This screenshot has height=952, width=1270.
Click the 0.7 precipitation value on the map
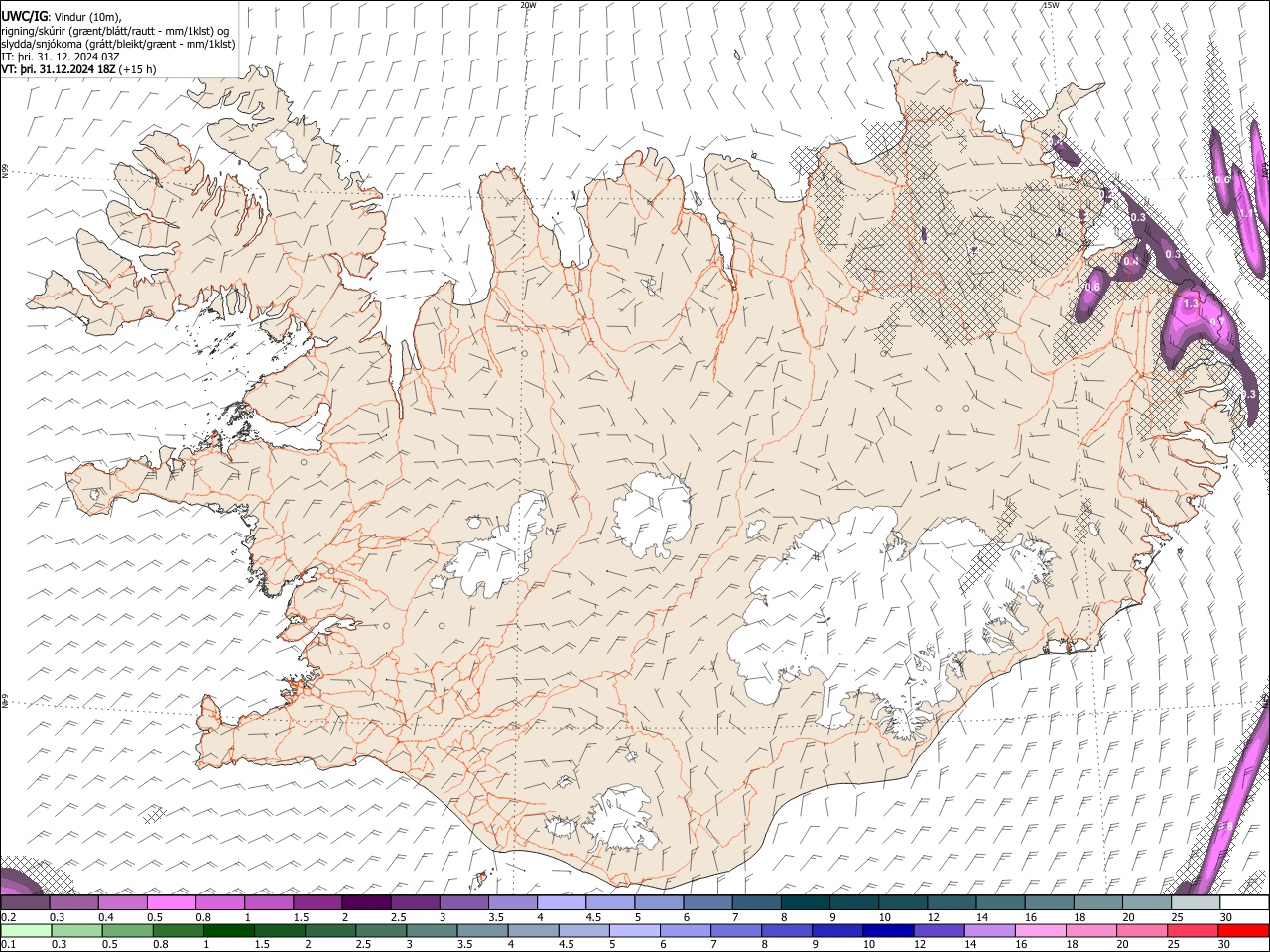click(x=1217, y=322)
